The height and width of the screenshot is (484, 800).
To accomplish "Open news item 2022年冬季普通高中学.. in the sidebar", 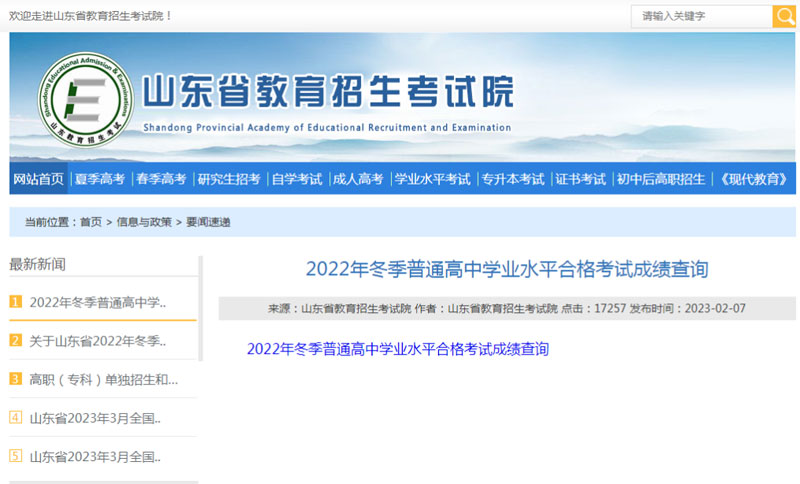I will coord(98,302).
